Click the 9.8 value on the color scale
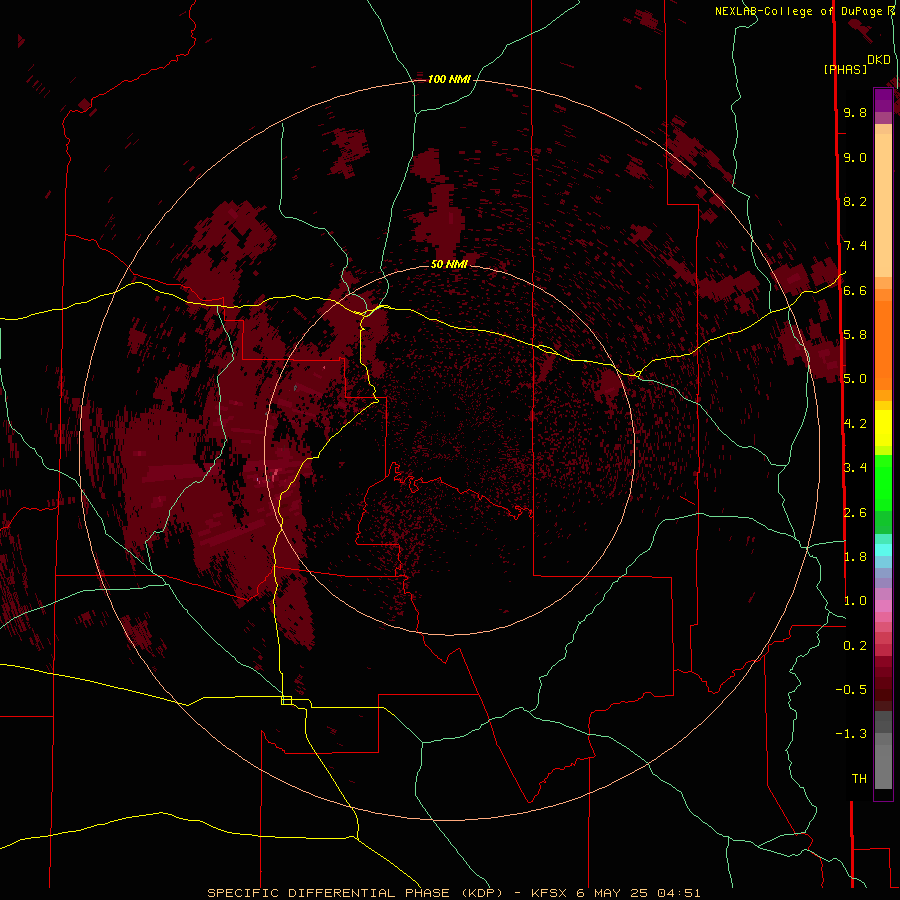The image size is (900, 900). tap(855, 112)
